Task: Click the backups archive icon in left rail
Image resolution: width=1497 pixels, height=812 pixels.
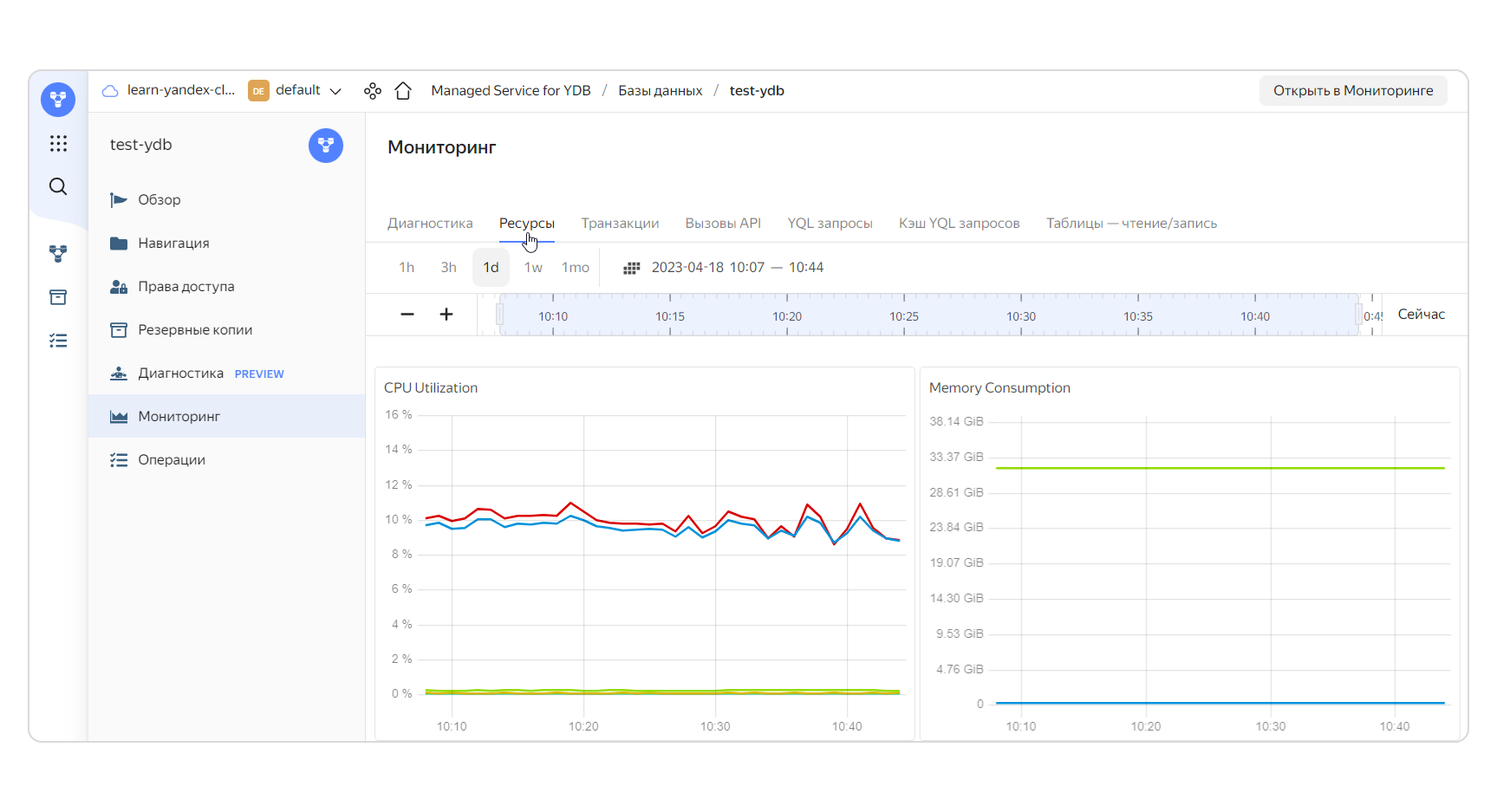Action: coord(58,297)
